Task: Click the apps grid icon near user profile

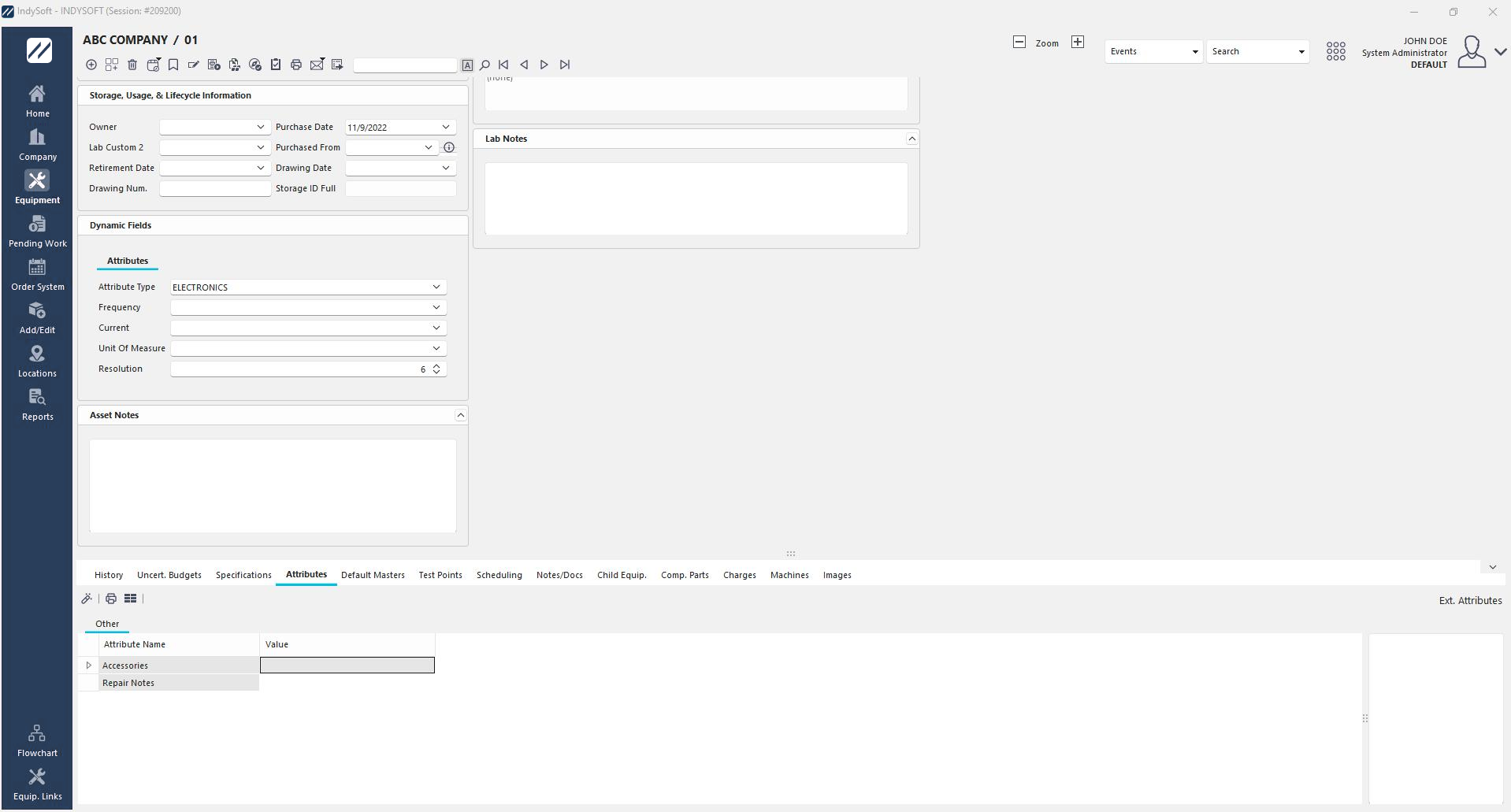Action: tap(1335, 51)
